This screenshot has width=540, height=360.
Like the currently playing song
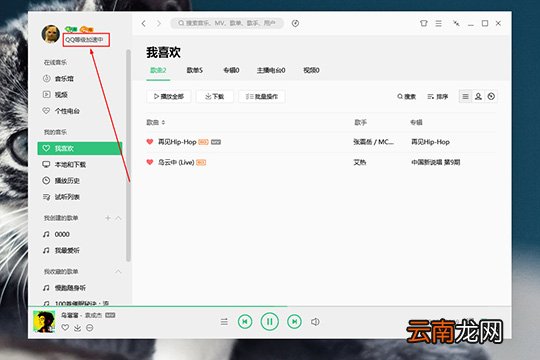(x=65, y=328)
